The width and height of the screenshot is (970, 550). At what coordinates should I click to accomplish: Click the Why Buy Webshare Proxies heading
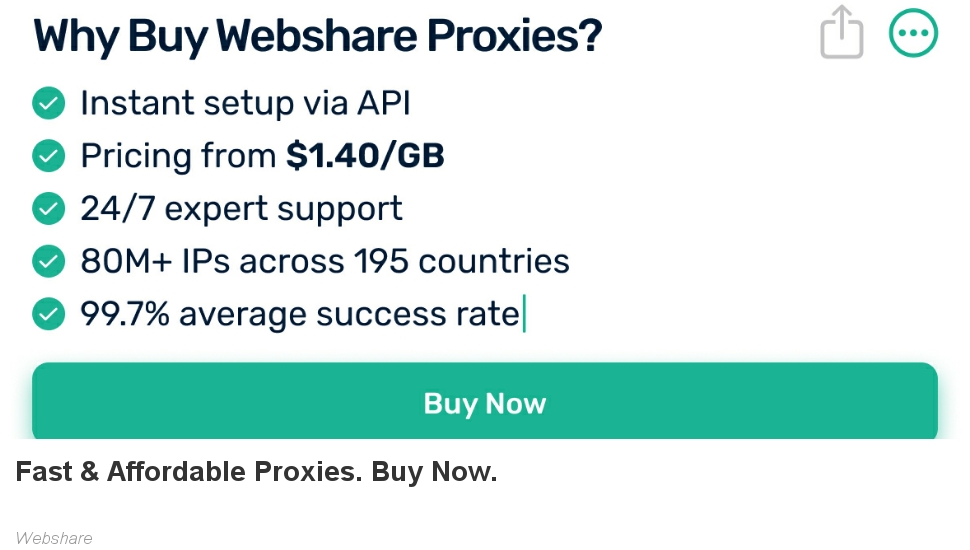tap(317, 36)
